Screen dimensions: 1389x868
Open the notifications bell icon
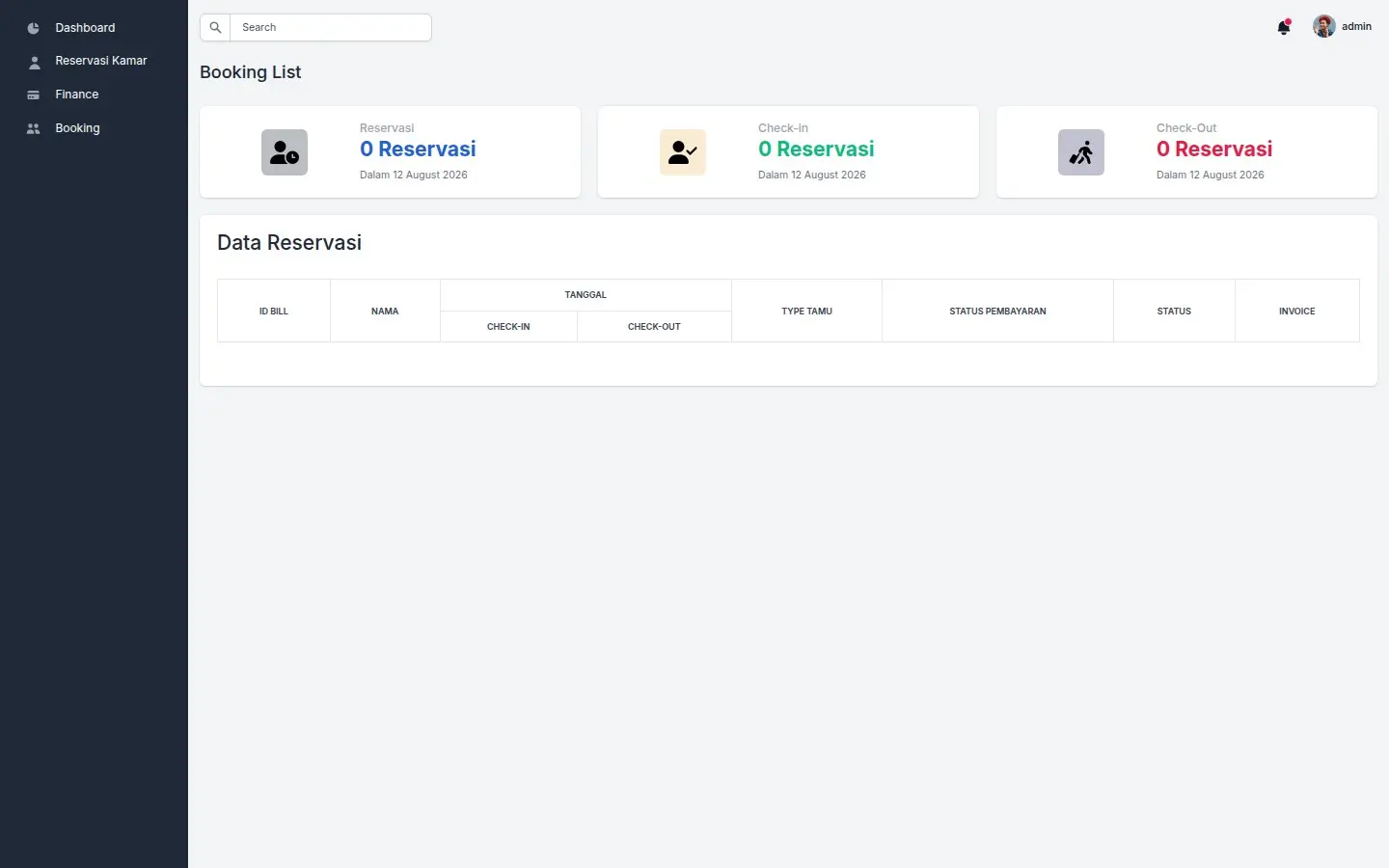pos(1284,27)
